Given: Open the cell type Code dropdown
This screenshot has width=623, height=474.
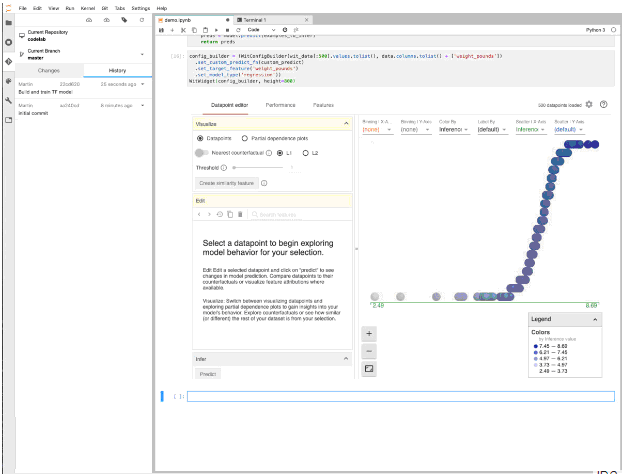Looking at the screenshot, I should click(261, 30).
